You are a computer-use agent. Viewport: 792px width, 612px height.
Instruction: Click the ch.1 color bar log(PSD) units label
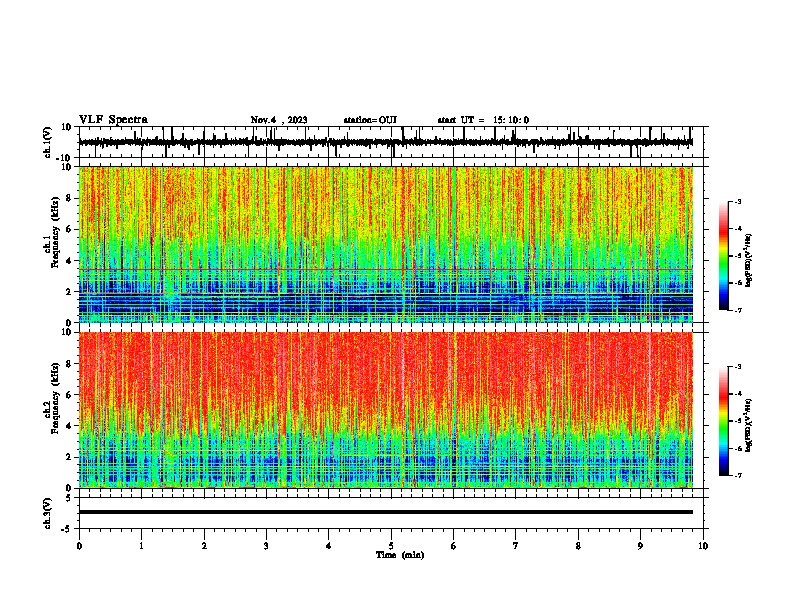click(x=748, y=260)
